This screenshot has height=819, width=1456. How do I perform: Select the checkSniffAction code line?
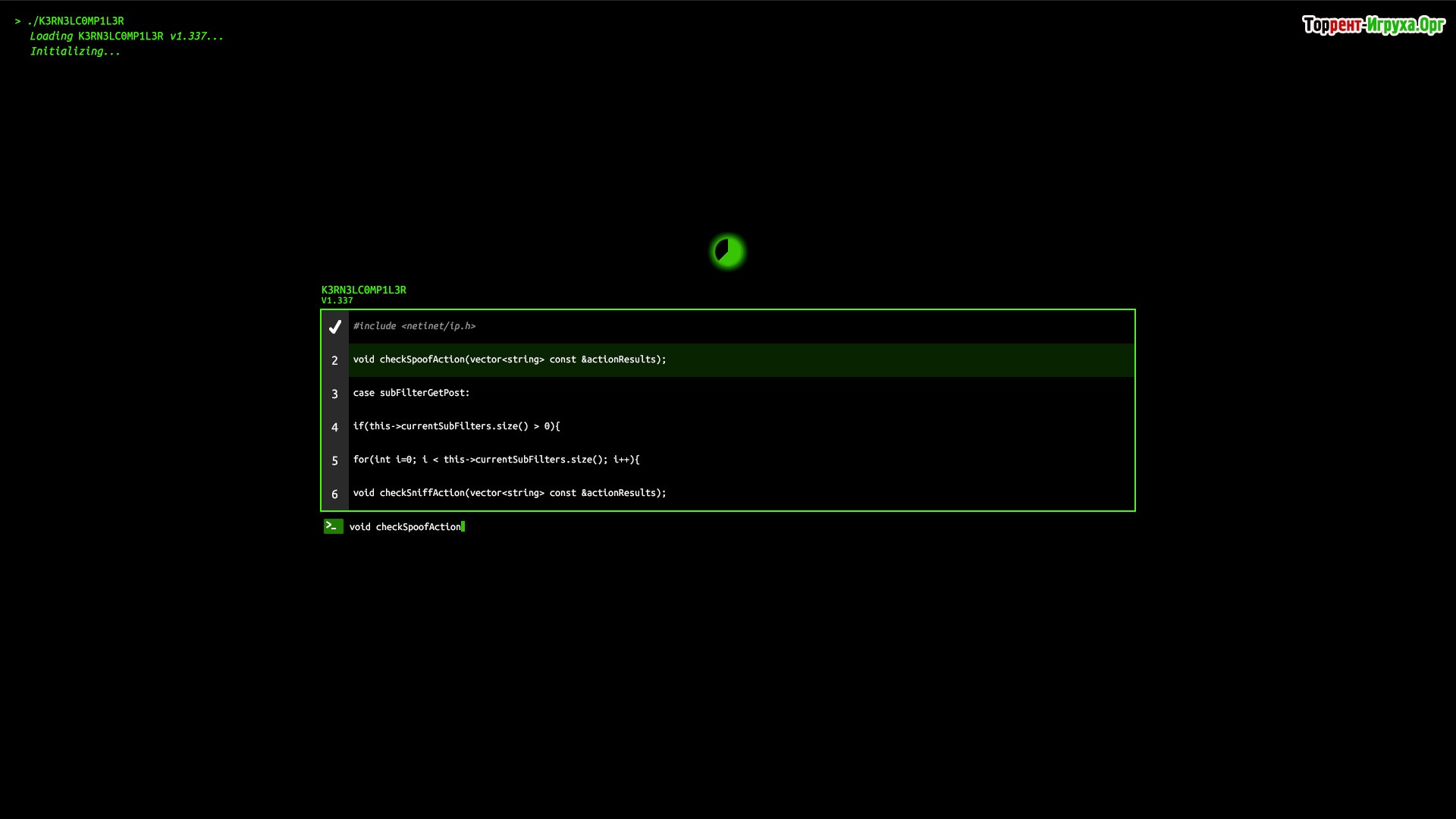509,493
